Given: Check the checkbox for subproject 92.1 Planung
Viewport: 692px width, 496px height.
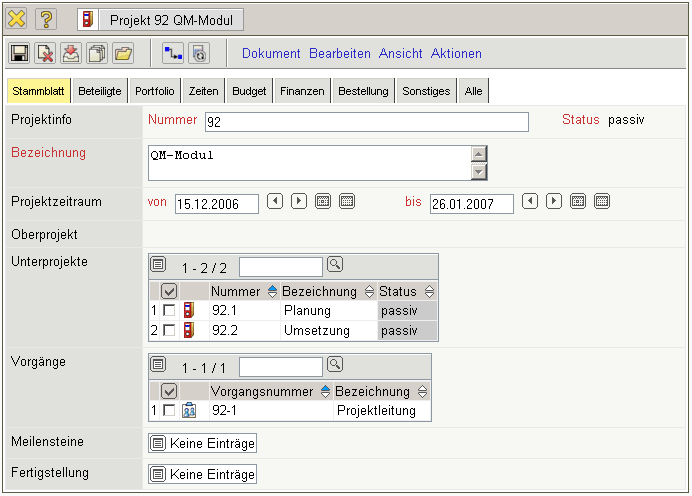Looking at the screenshot, I should click(169, 311).
